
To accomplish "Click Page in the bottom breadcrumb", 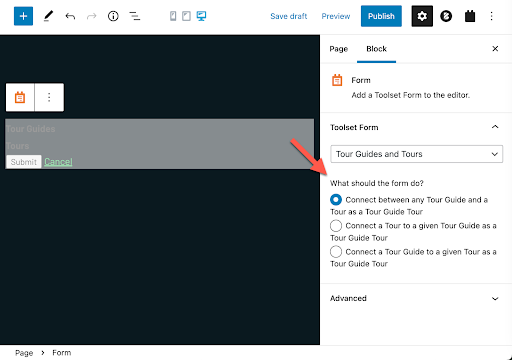I will tap(24, 353).
